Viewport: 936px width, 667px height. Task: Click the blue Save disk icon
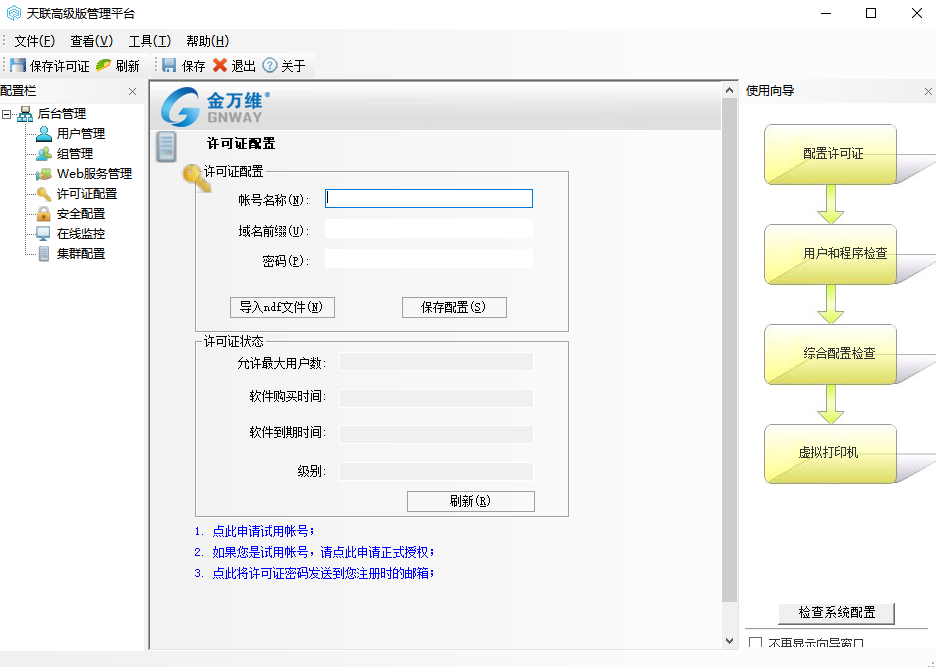pos(170,65)
